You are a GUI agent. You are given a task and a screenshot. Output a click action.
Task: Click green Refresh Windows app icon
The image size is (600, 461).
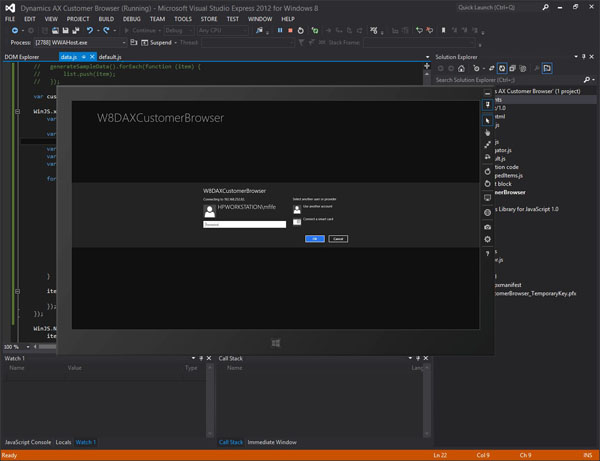pyautogui.click(x=315, y=30)
